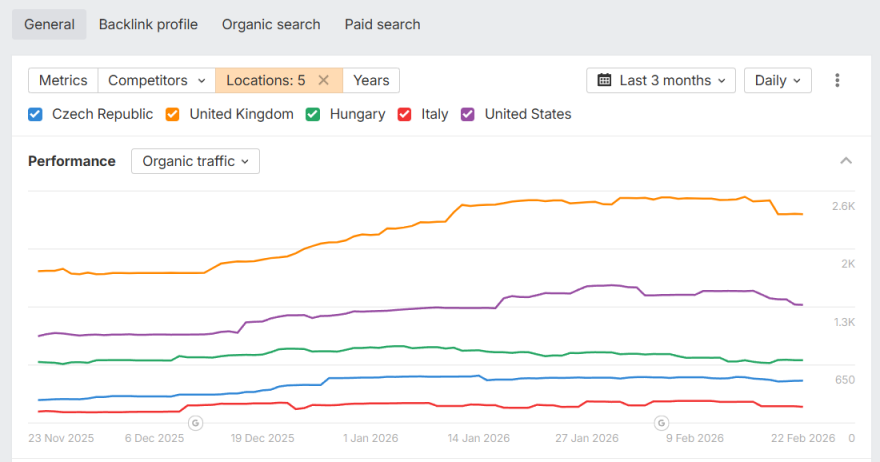Switch to the Backlink profile tab
880x462 pixels.
coord(148,24)
